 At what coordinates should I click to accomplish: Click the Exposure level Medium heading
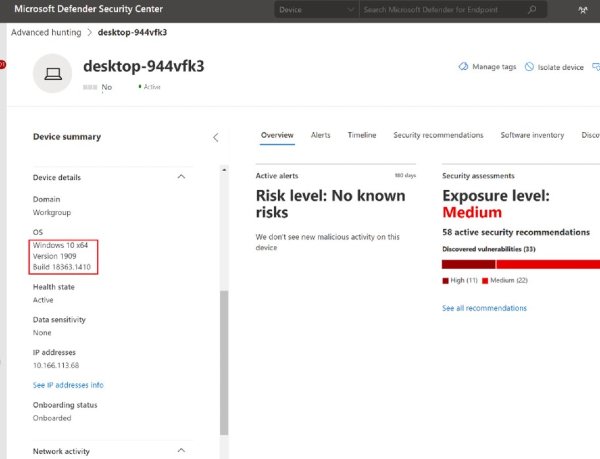[496, 204]
